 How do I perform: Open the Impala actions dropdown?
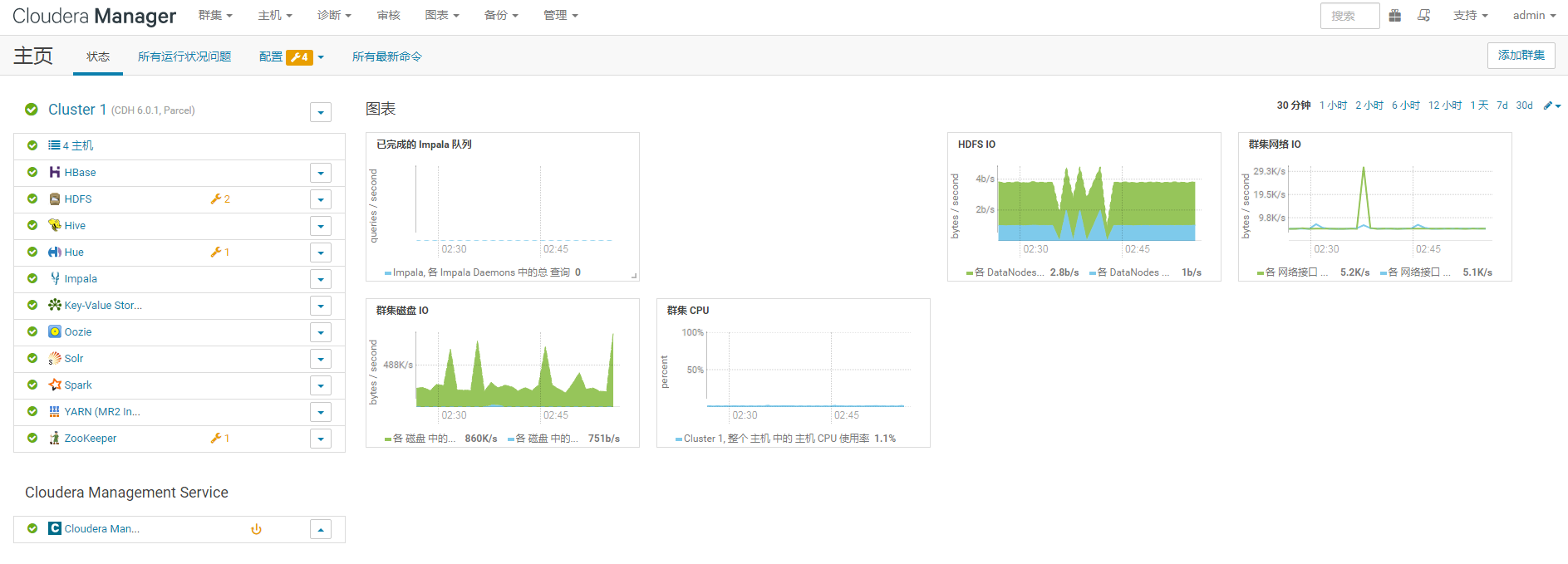click(x=321, y=279)
